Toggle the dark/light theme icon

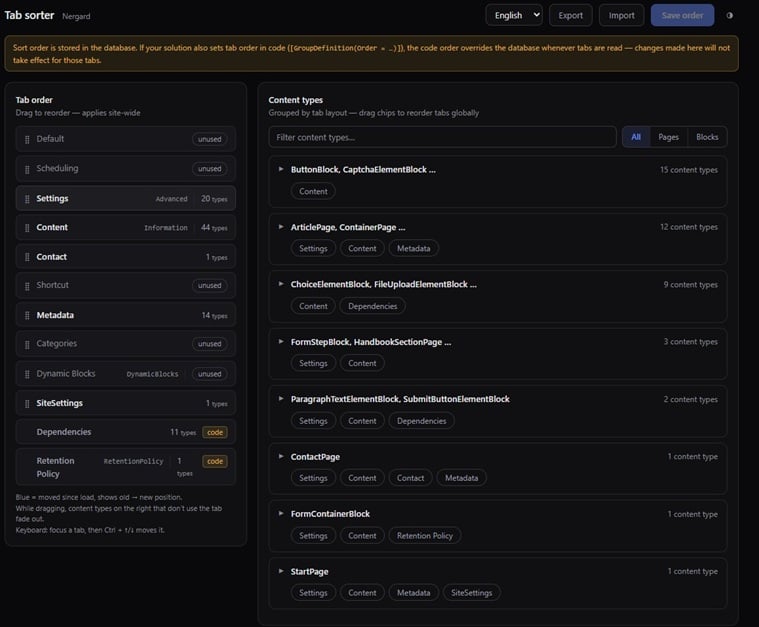click(729, 15)
